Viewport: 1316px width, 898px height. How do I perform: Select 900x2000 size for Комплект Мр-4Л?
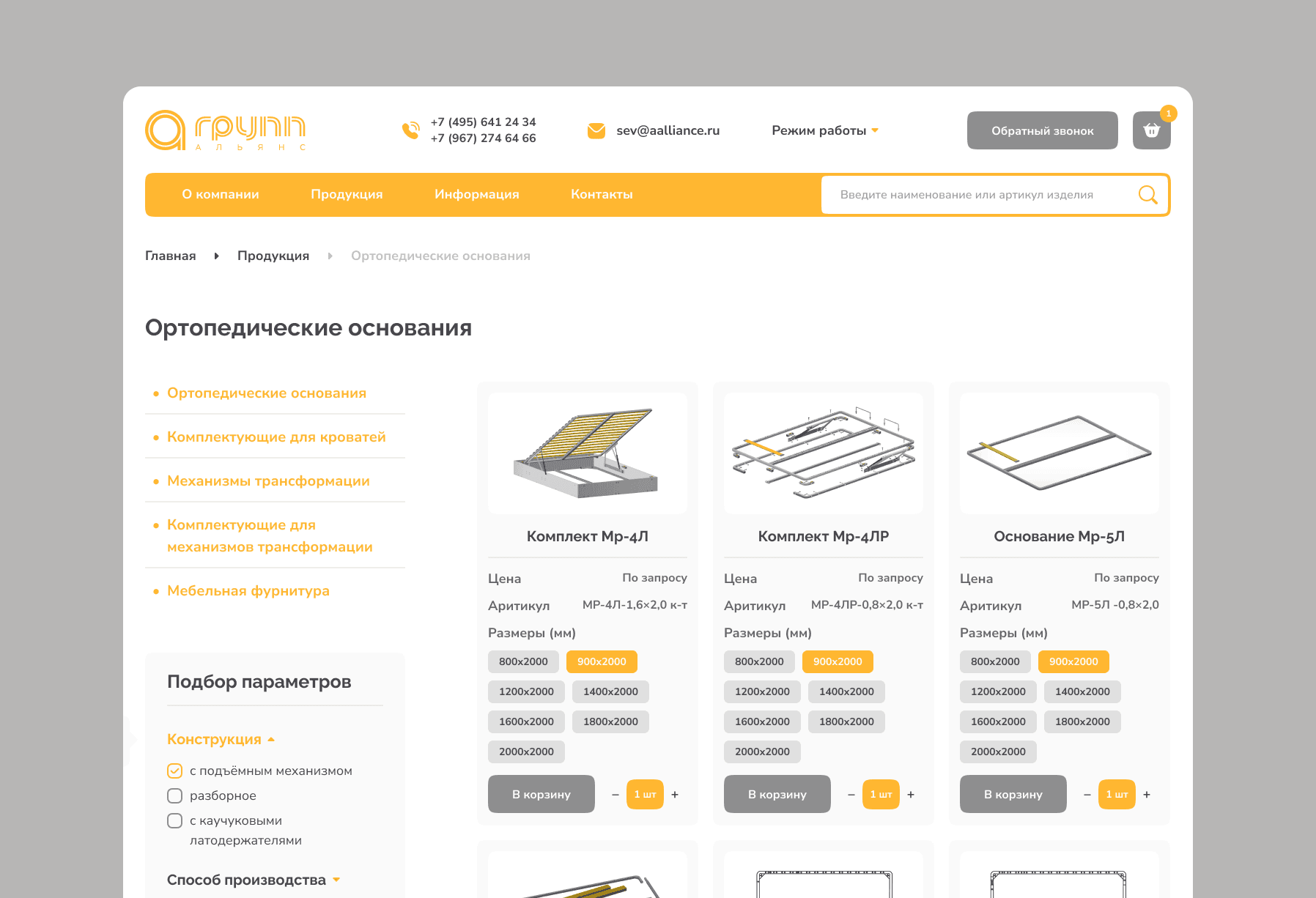pyautogui.click(x=602, y=661)
